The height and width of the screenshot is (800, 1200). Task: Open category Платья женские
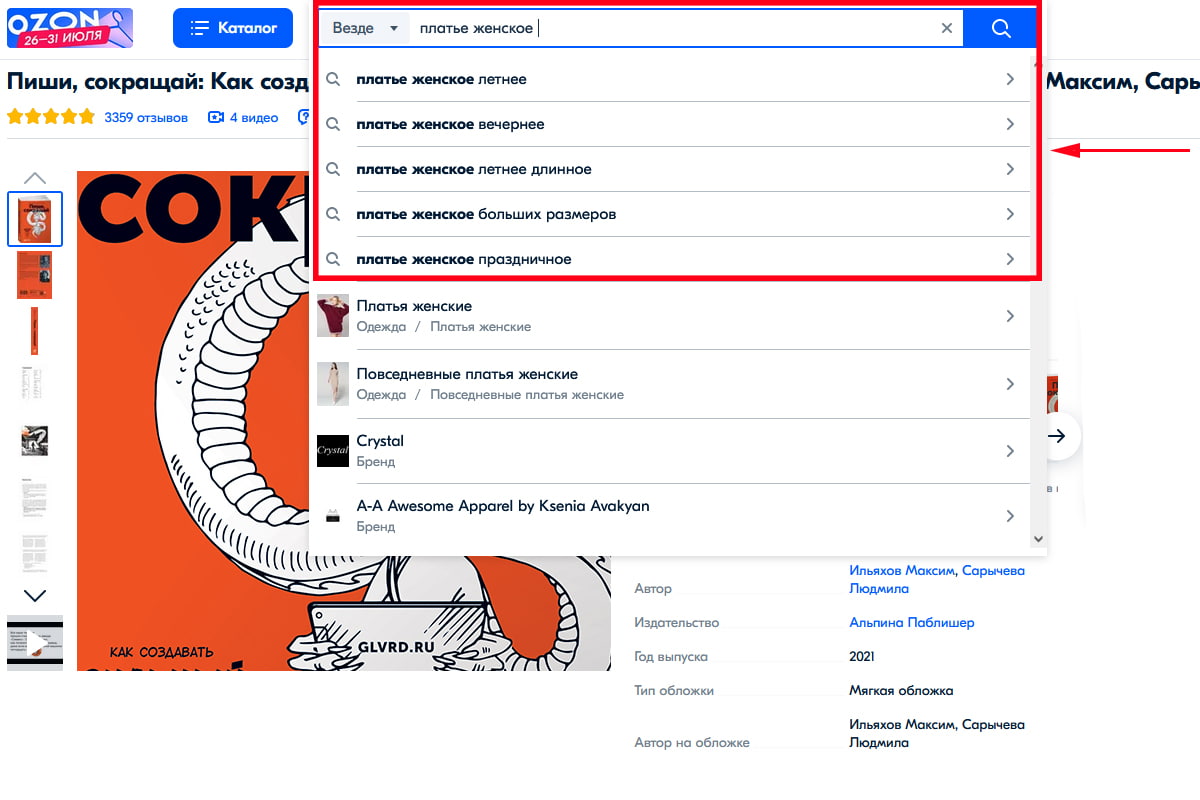coord(414,306)
